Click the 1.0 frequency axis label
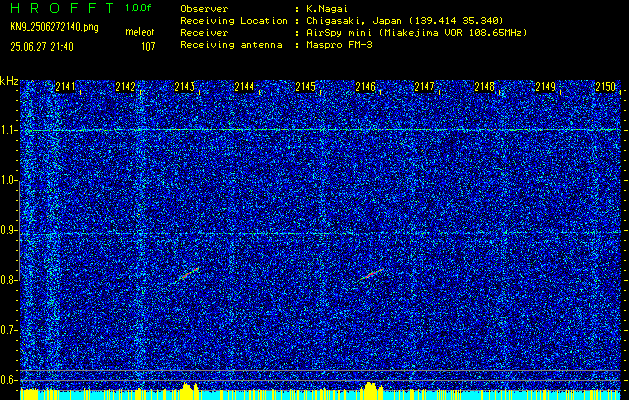Image resolution: width=629 pixels, height=400 pixels. click(9, 181)
